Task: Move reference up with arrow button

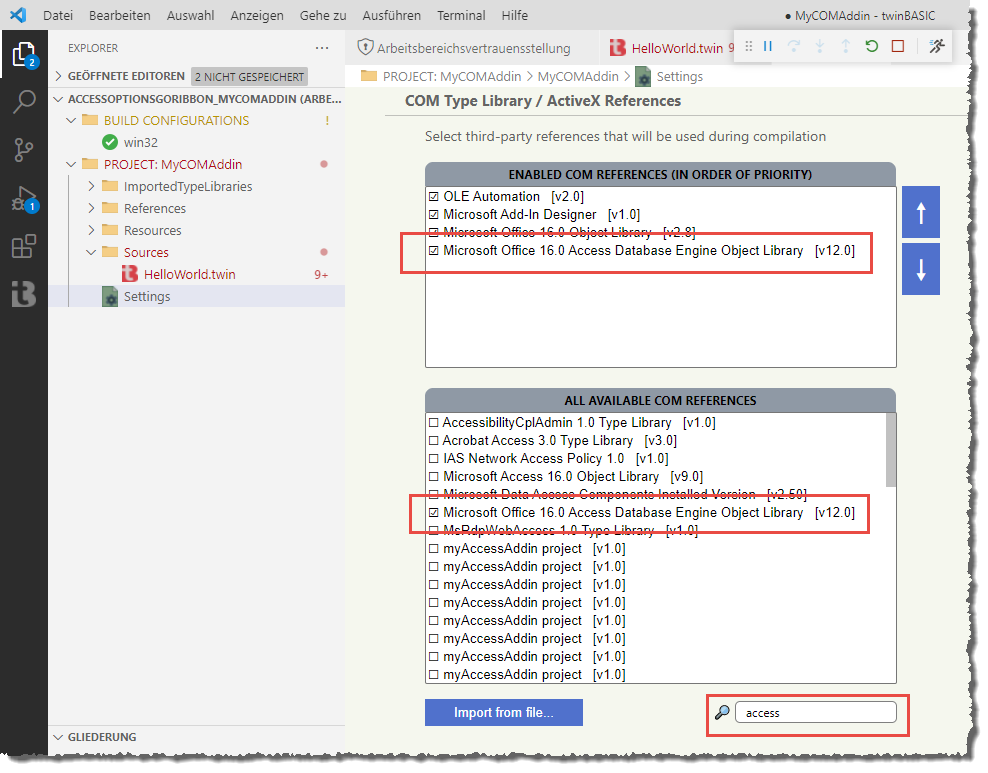Action: [920, 212]
